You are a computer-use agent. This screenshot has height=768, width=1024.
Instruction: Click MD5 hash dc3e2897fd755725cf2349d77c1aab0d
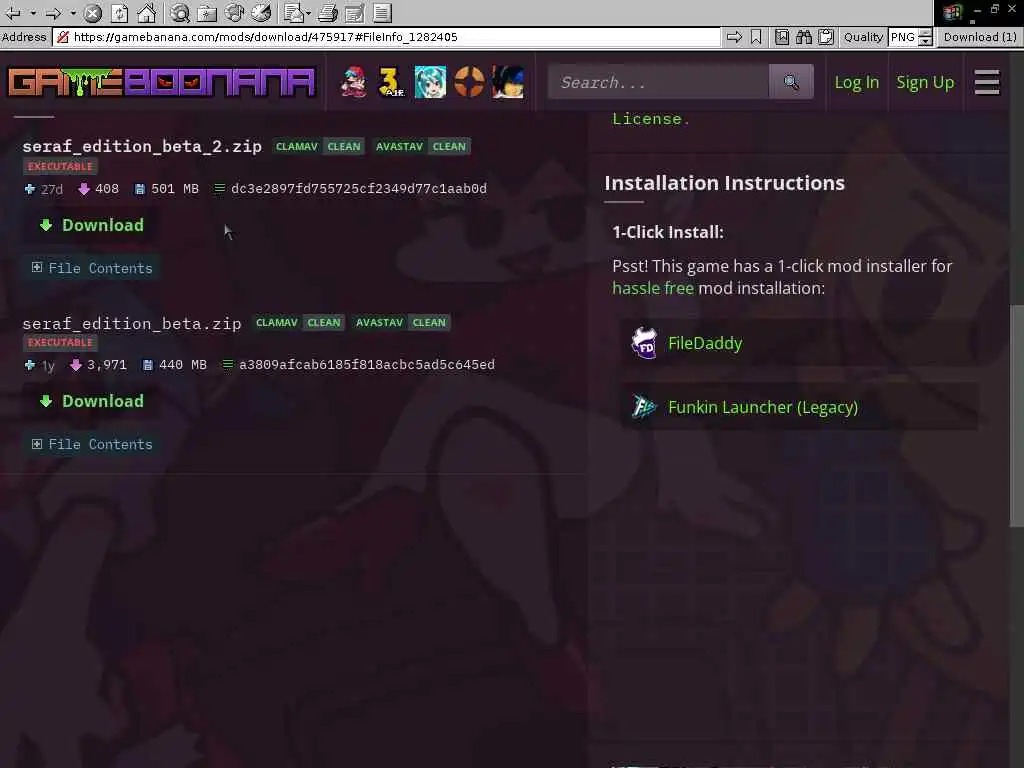(x=359, y=189)
